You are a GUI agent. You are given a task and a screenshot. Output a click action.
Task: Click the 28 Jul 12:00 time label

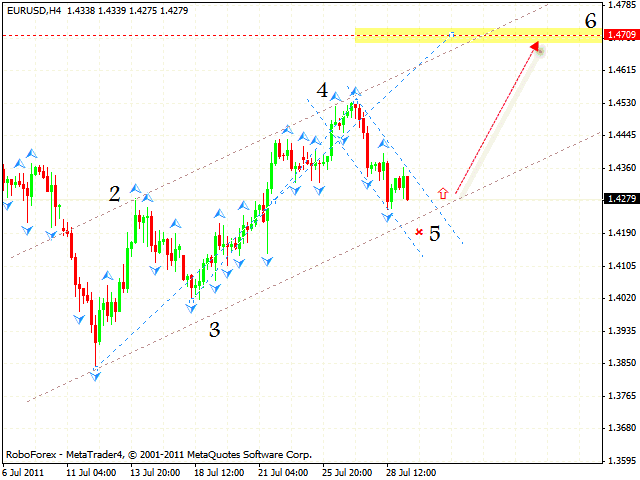411,473
